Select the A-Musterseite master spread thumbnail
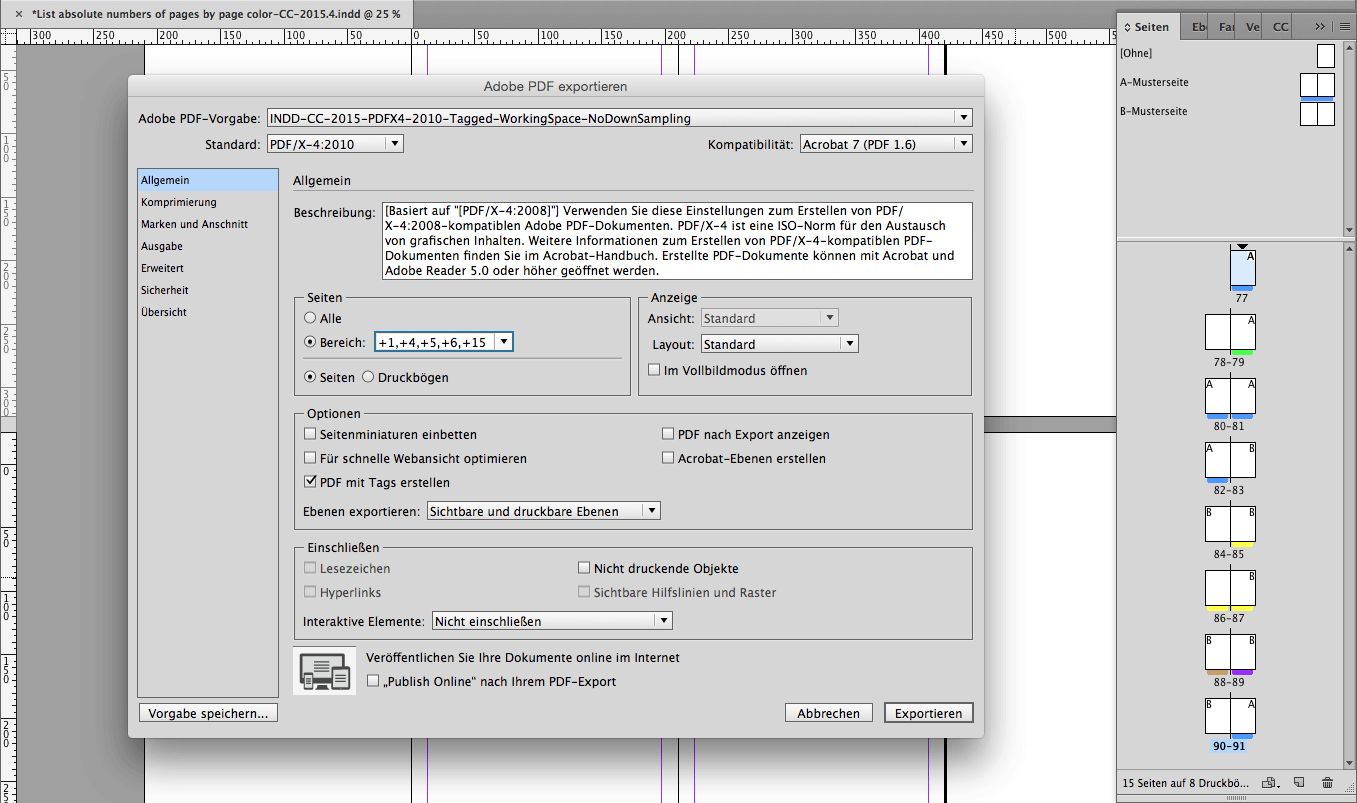 click(1317, 85)
